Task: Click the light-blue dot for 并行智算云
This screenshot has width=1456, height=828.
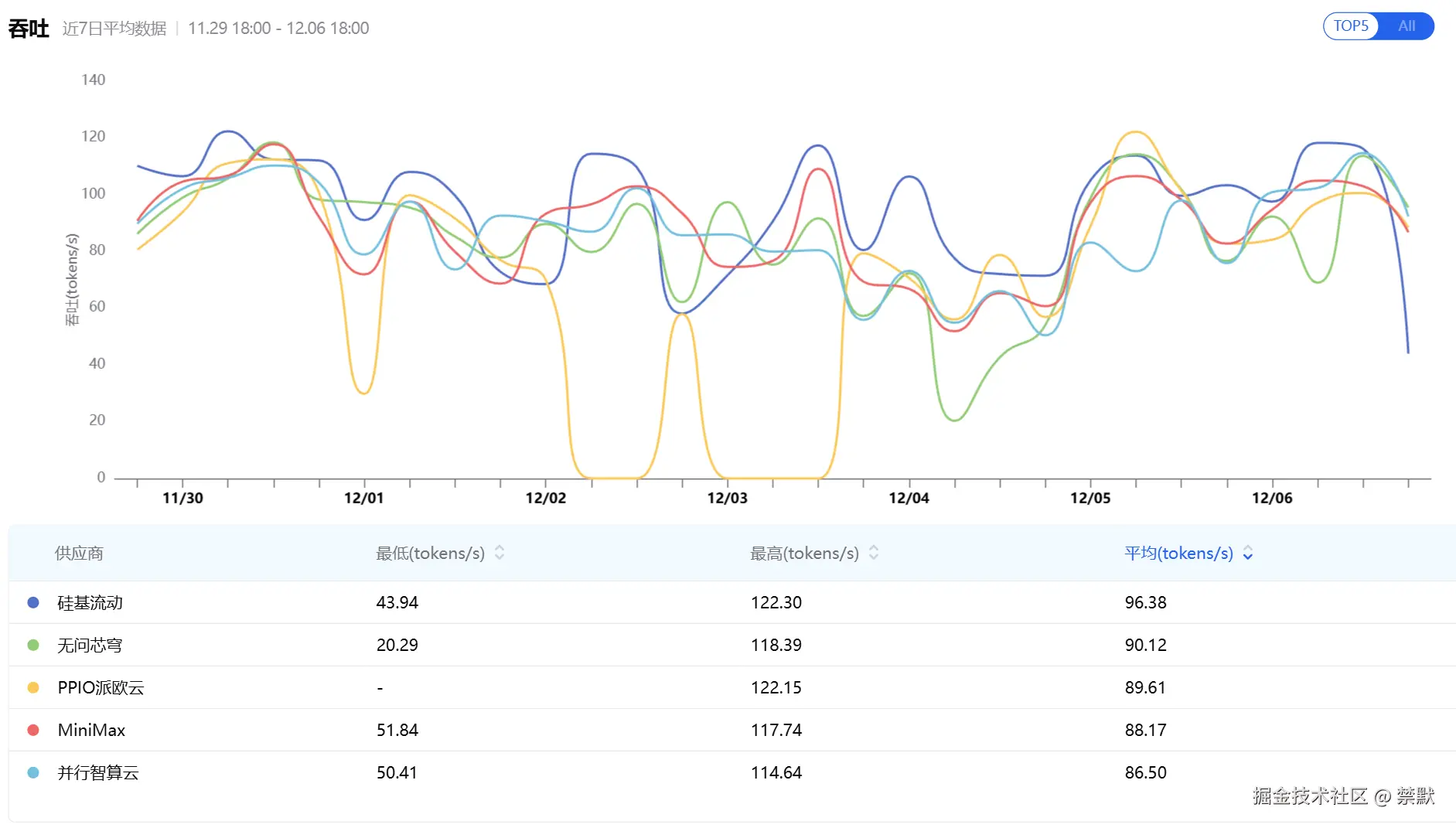Action: point(33,772)
